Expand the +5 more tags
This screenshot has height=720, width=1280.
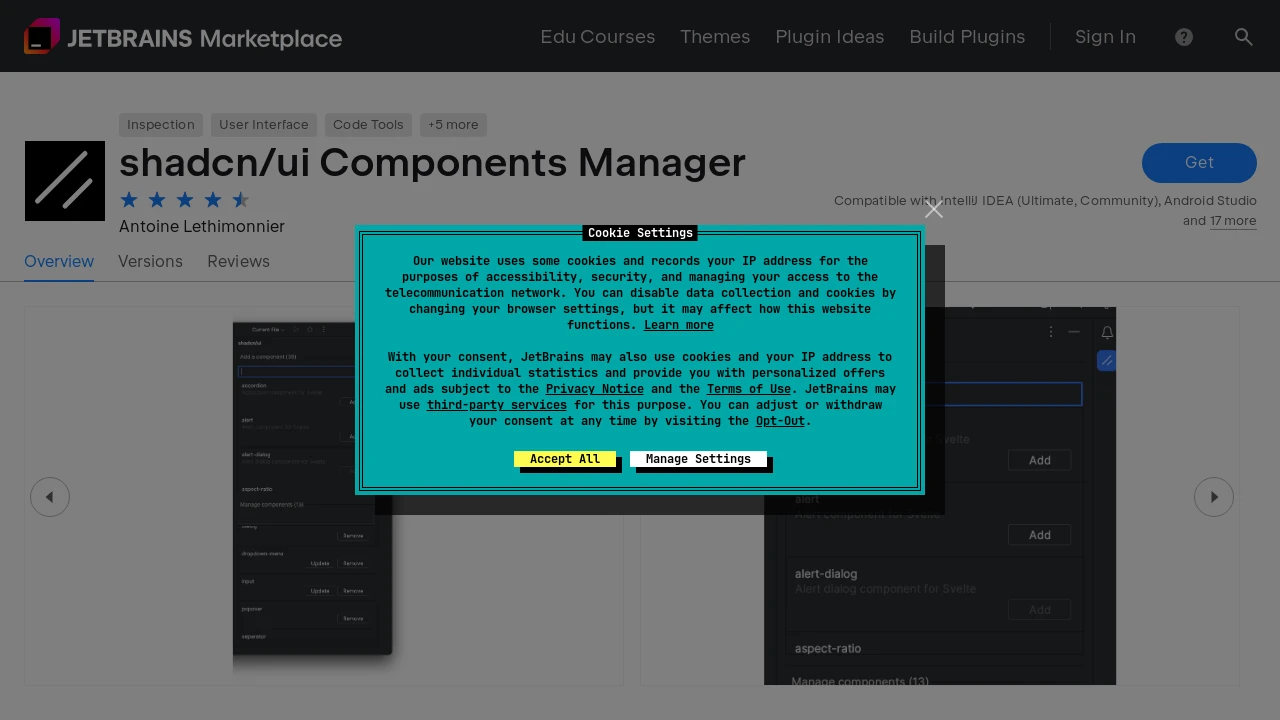[453, 125]
